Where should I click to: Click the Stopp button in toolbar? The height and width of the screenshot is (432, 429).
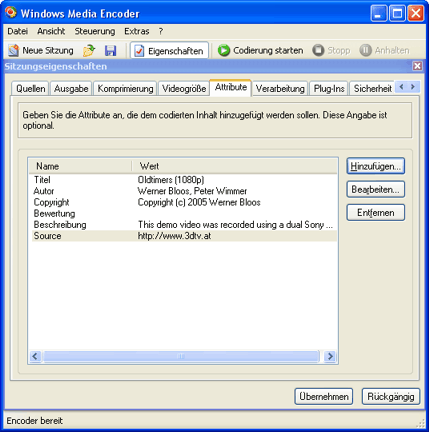[x=331, y=51]
